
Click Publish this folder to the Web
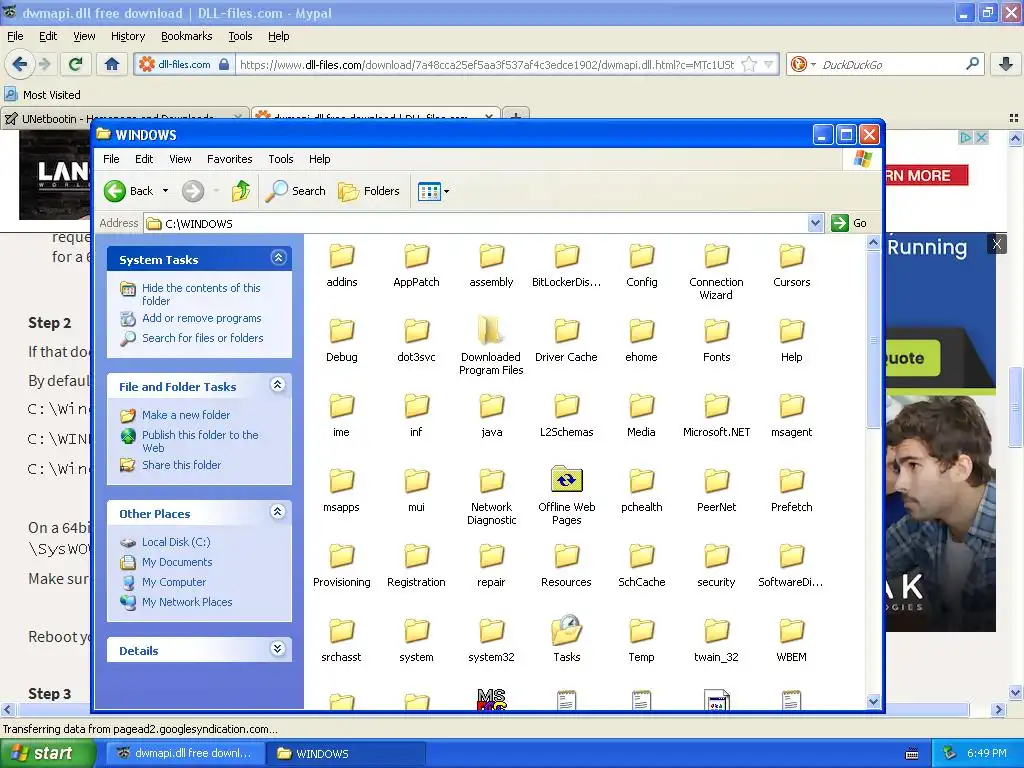[x=200, y=441]
